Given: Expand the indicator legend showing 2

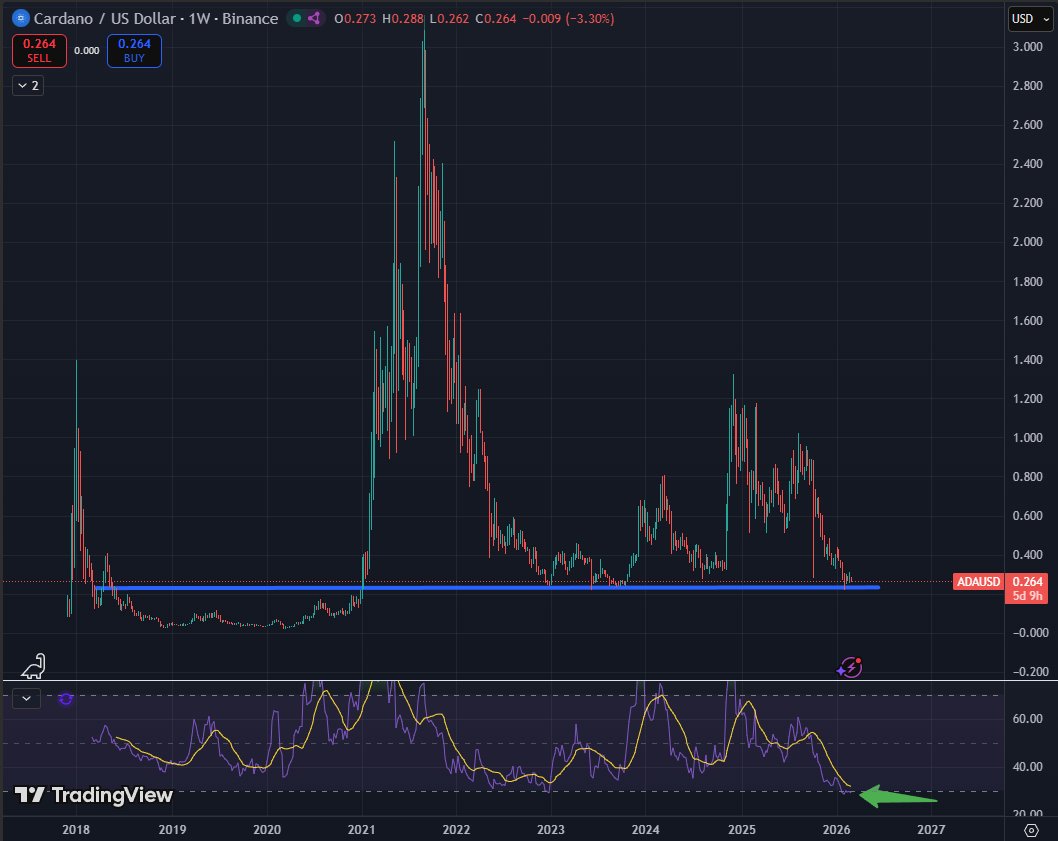Looking at the screenshot, I should 28,86.
